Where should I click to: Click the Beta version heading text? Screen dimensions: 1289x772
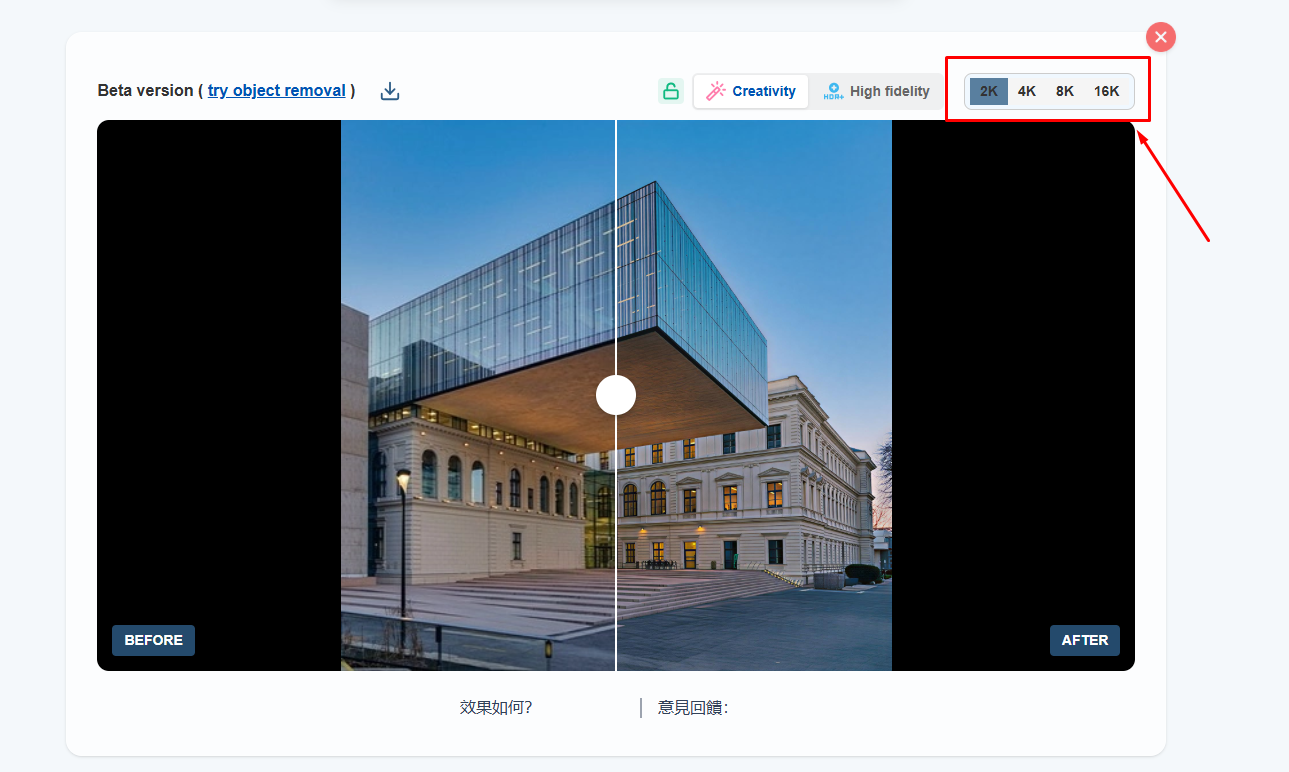[x=146, y=90]
